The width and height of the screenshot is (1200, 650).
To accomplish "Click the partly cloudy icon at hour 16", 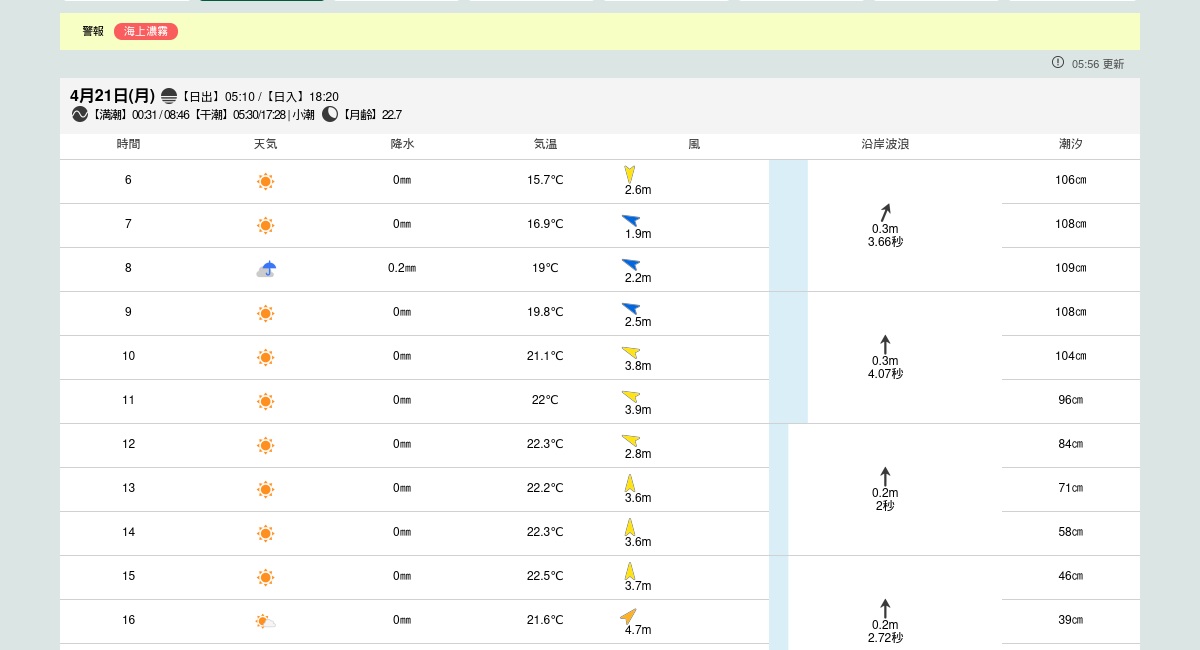I will (265, 621).
